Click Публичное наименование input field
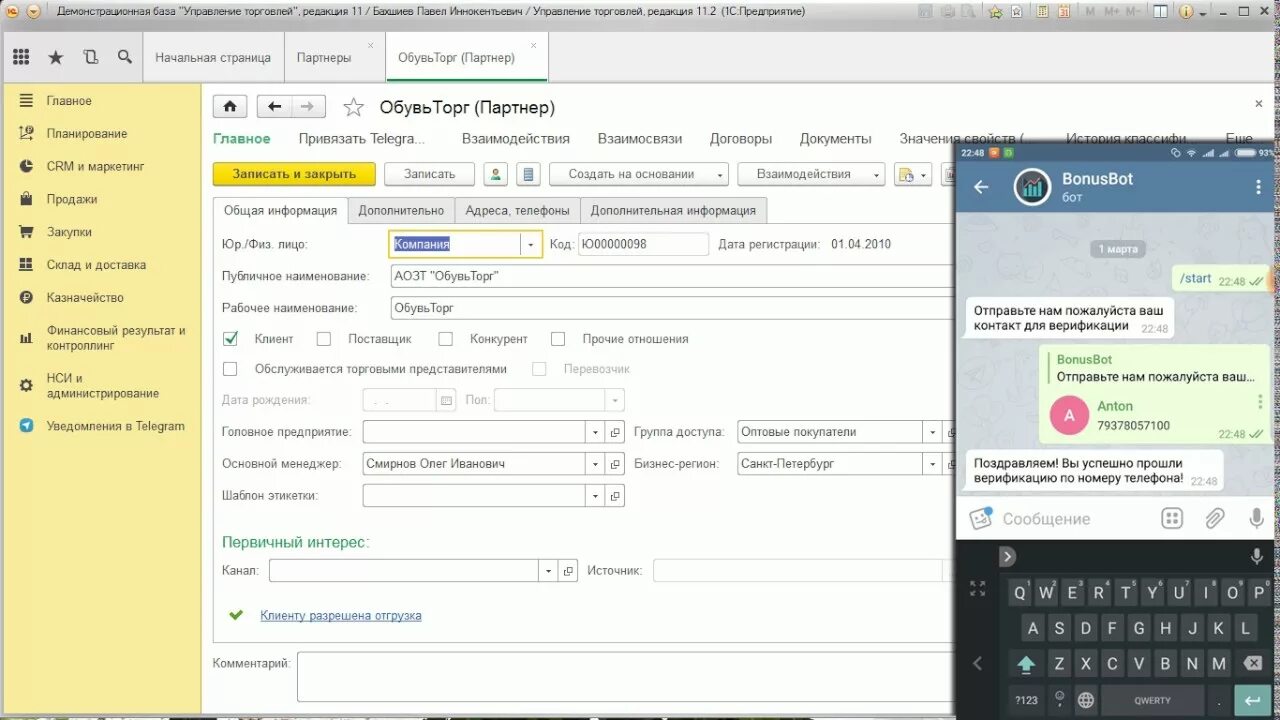Screen dimensions: 1280x720 tap(671, 276)
